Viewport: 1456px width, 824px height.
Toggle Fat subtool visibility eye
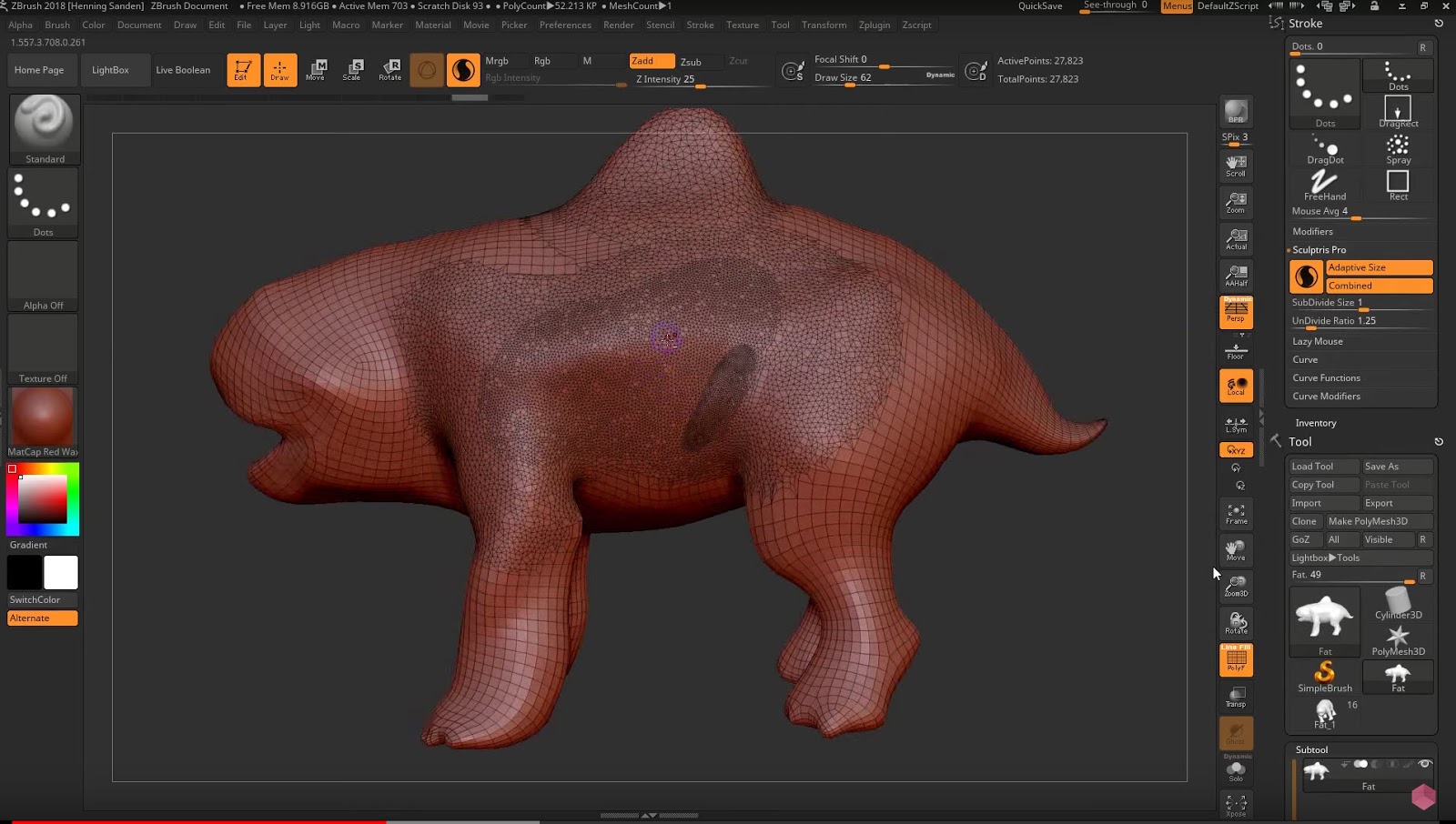pos(1425,764)
